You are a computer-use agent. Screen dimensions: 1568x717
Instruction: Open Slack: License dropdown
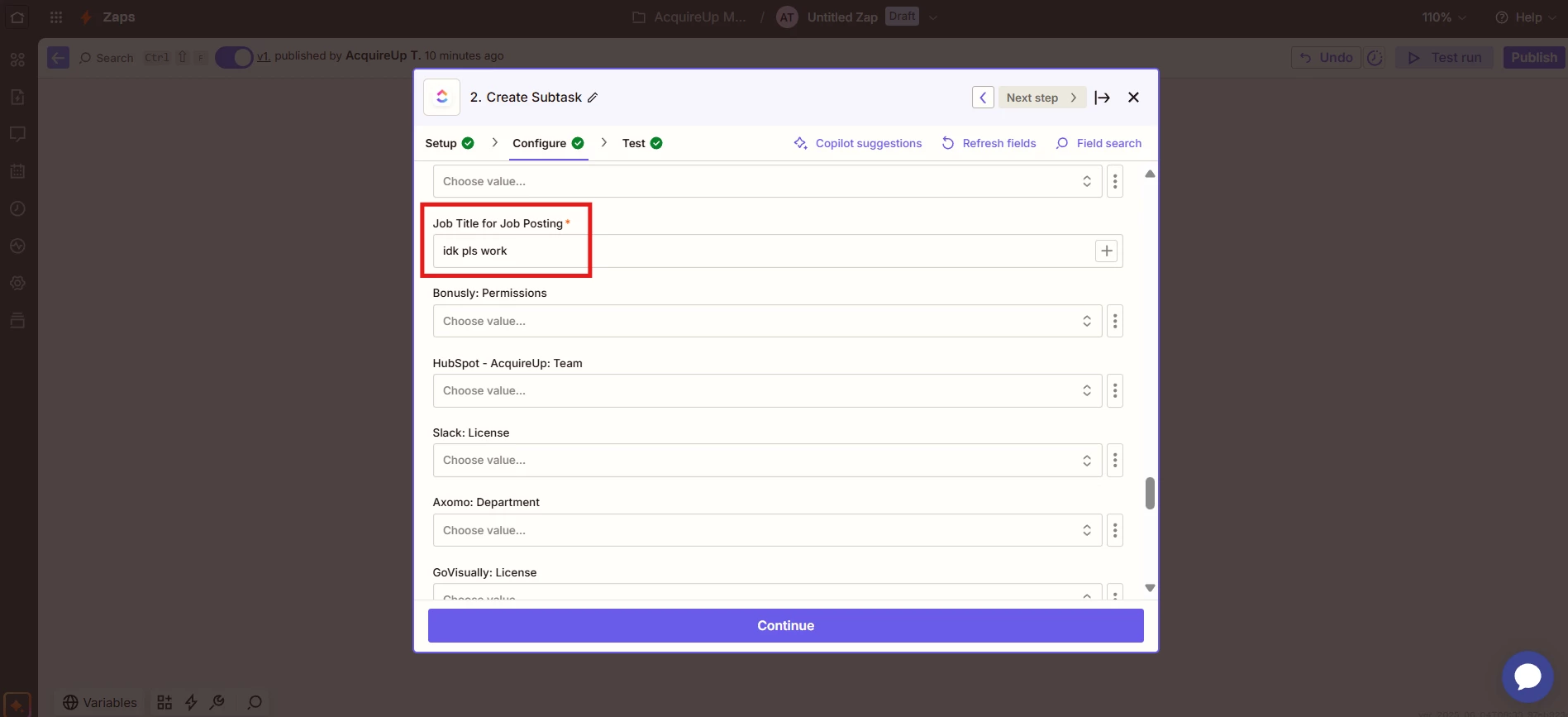[x=767, y=460]
